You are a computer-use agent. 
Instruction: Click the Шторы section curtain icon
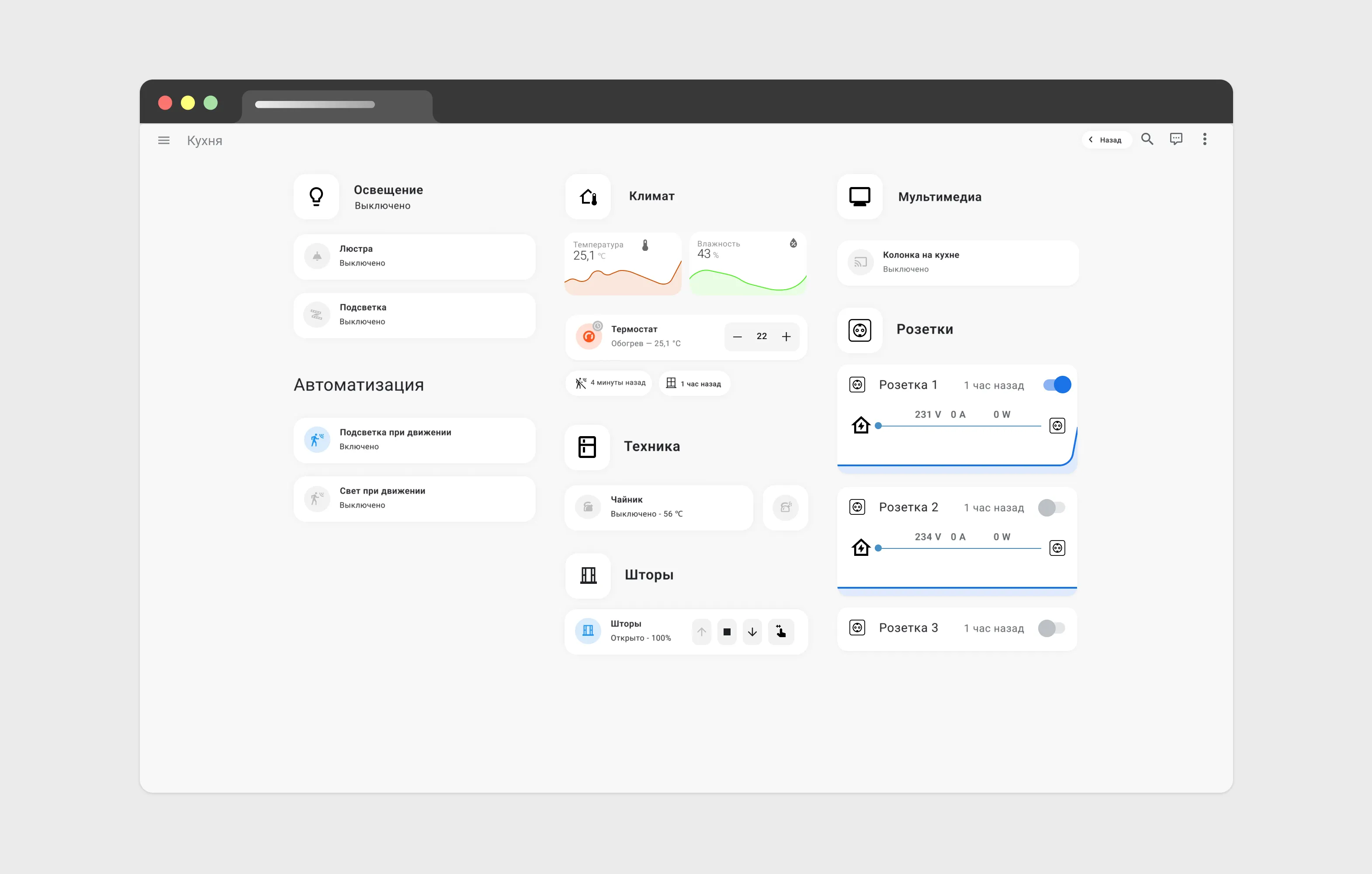[588, 576]
